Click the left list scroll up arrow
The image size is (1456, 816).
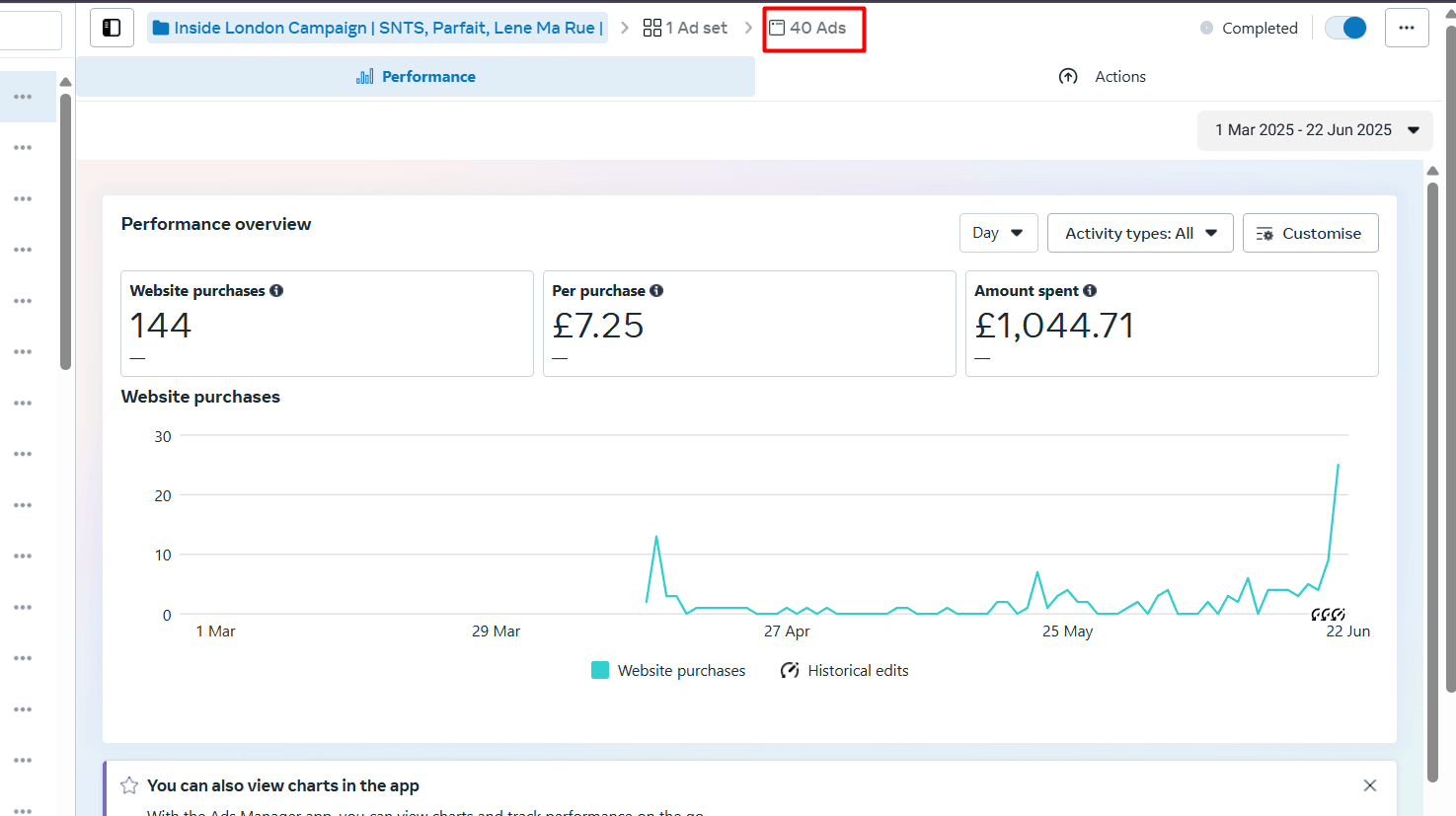click(65, 83)
